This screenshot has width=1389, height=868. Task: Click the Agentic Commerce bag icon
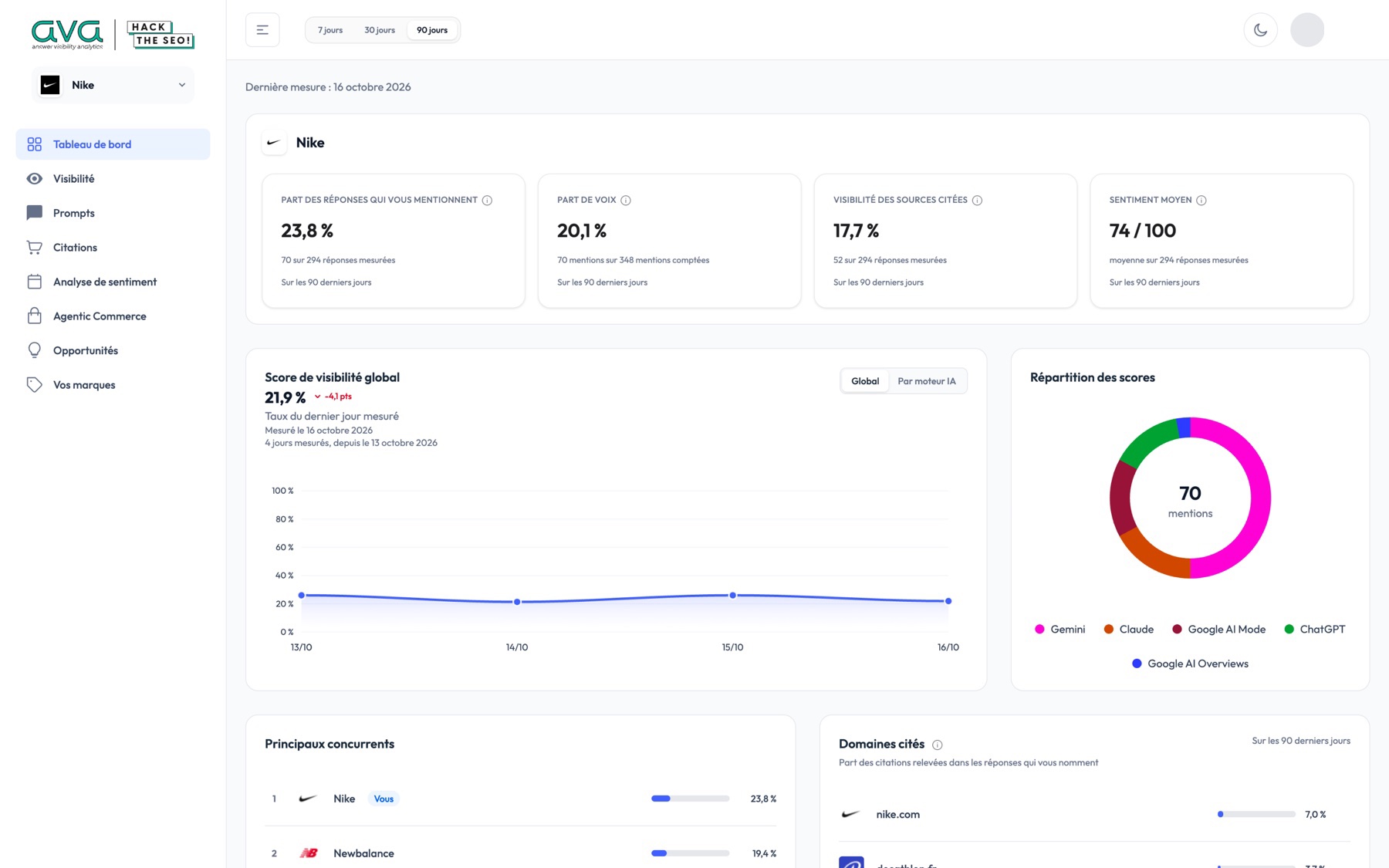pyautogui.click(x=35, y=316)
